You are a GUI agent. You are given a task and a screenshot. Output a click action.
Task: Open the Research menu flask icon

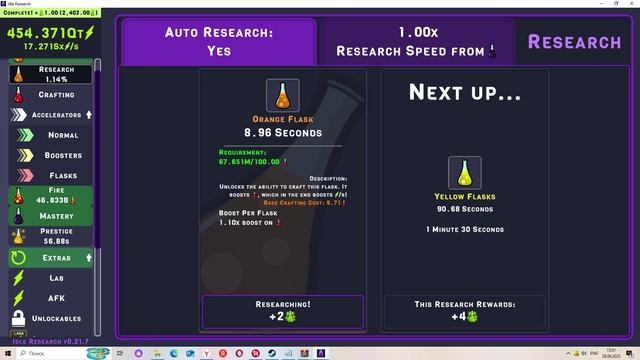pos(18,75)
